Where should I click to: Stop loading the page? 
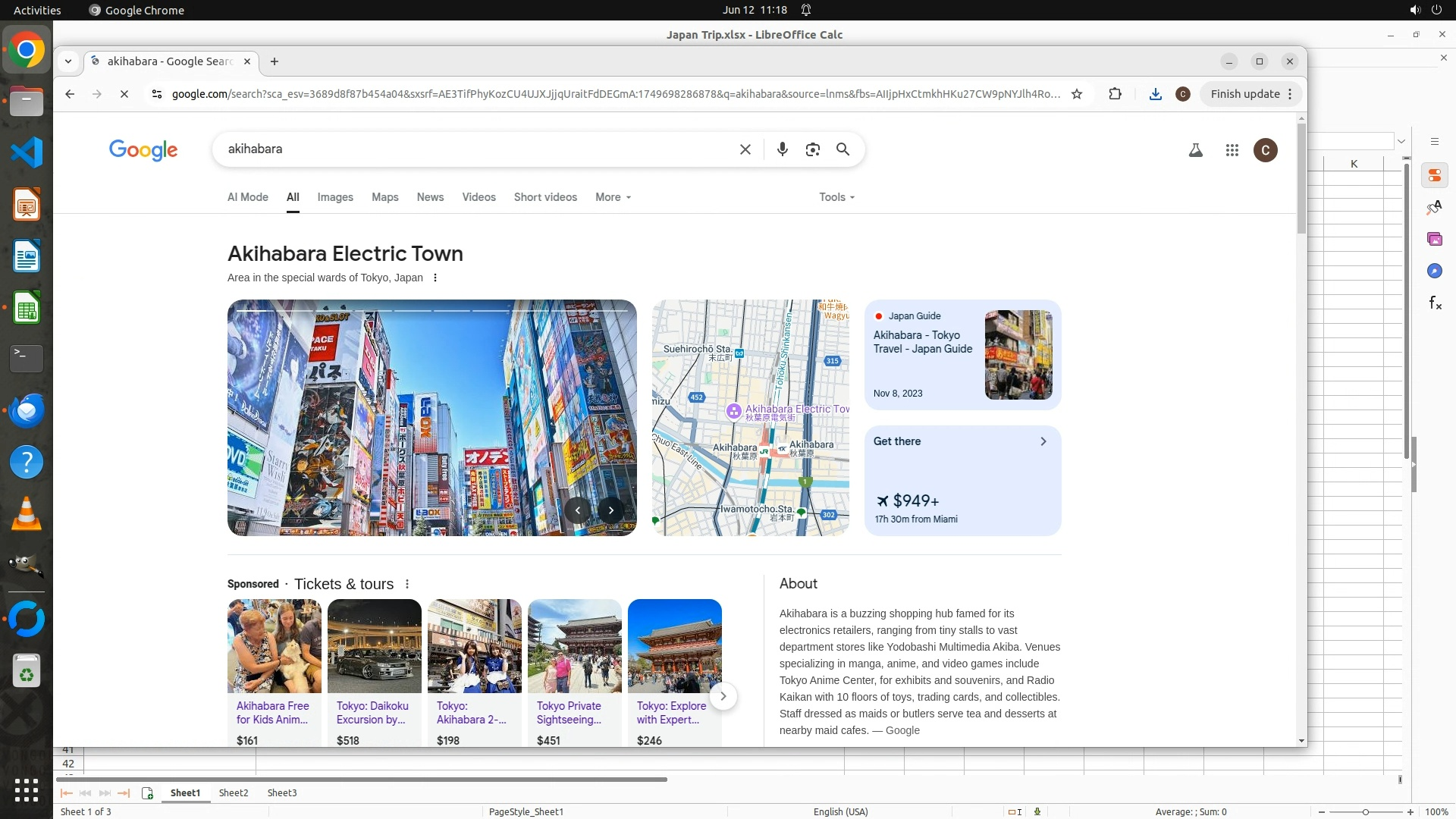pyautogui.click(x=124, y=94)
